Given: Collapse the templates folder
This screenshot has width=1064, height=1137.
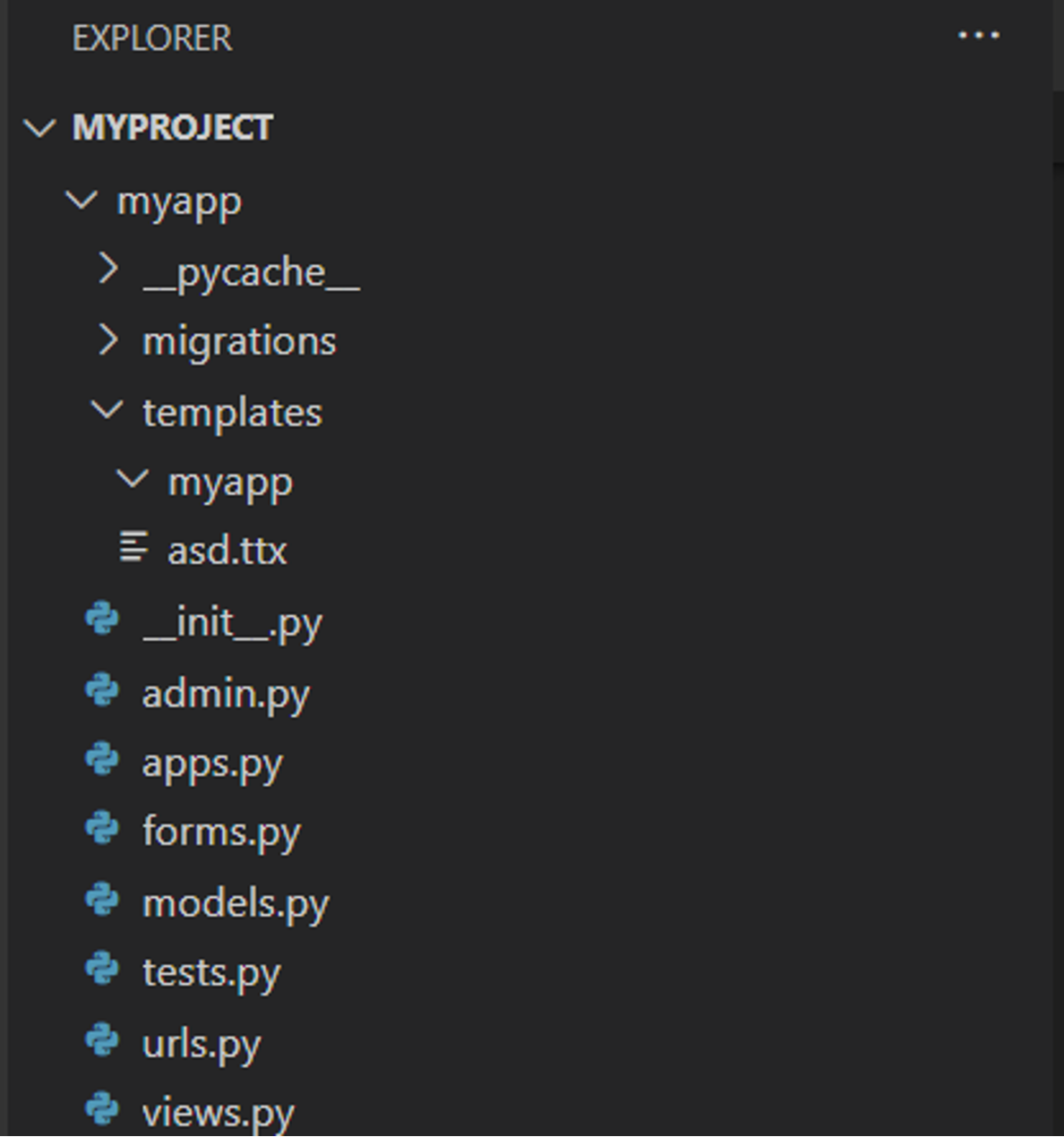Looking at the screenshot, I should 107,410.
